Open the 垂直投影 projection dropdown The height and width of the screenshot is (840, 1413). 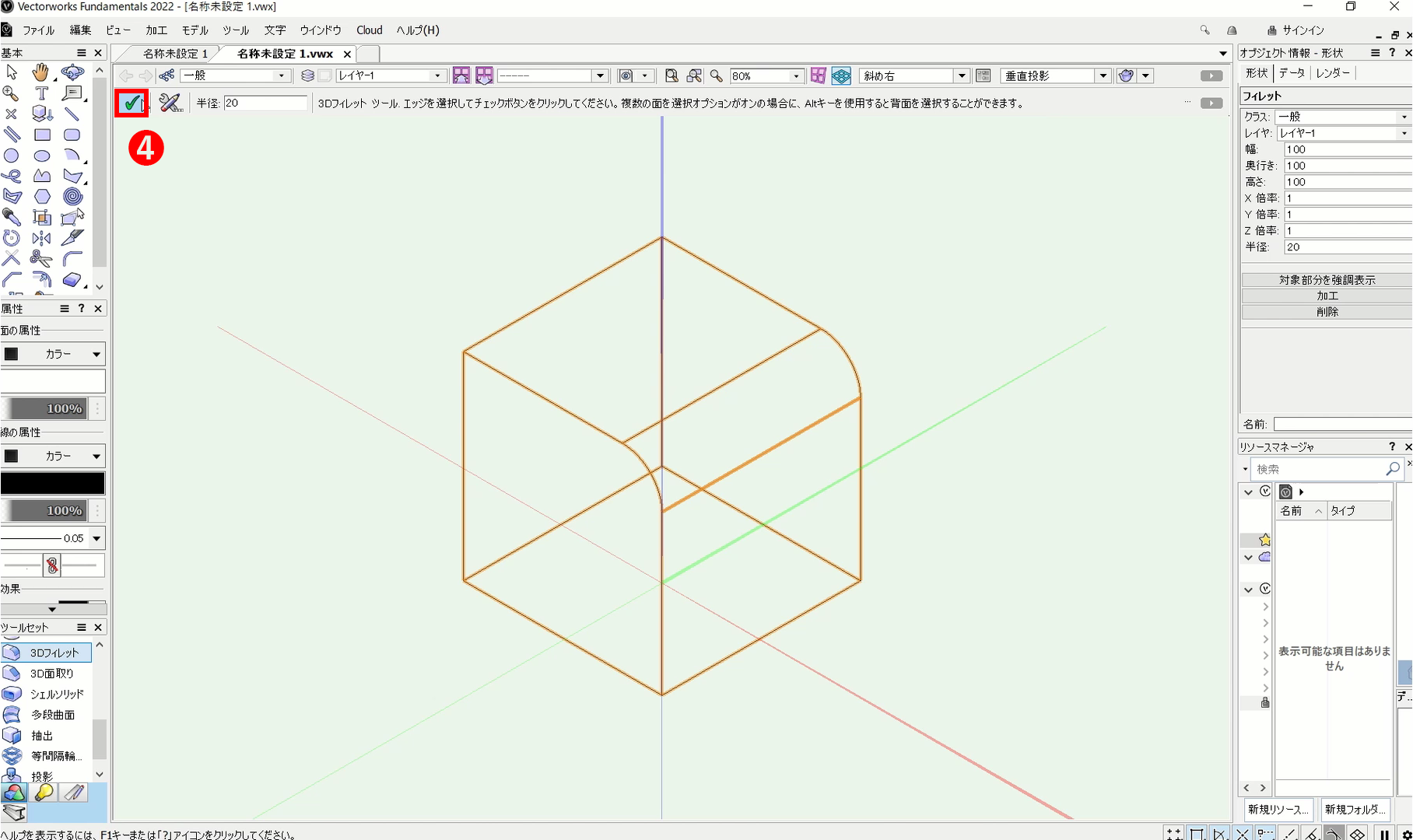tap(1055, 75)
